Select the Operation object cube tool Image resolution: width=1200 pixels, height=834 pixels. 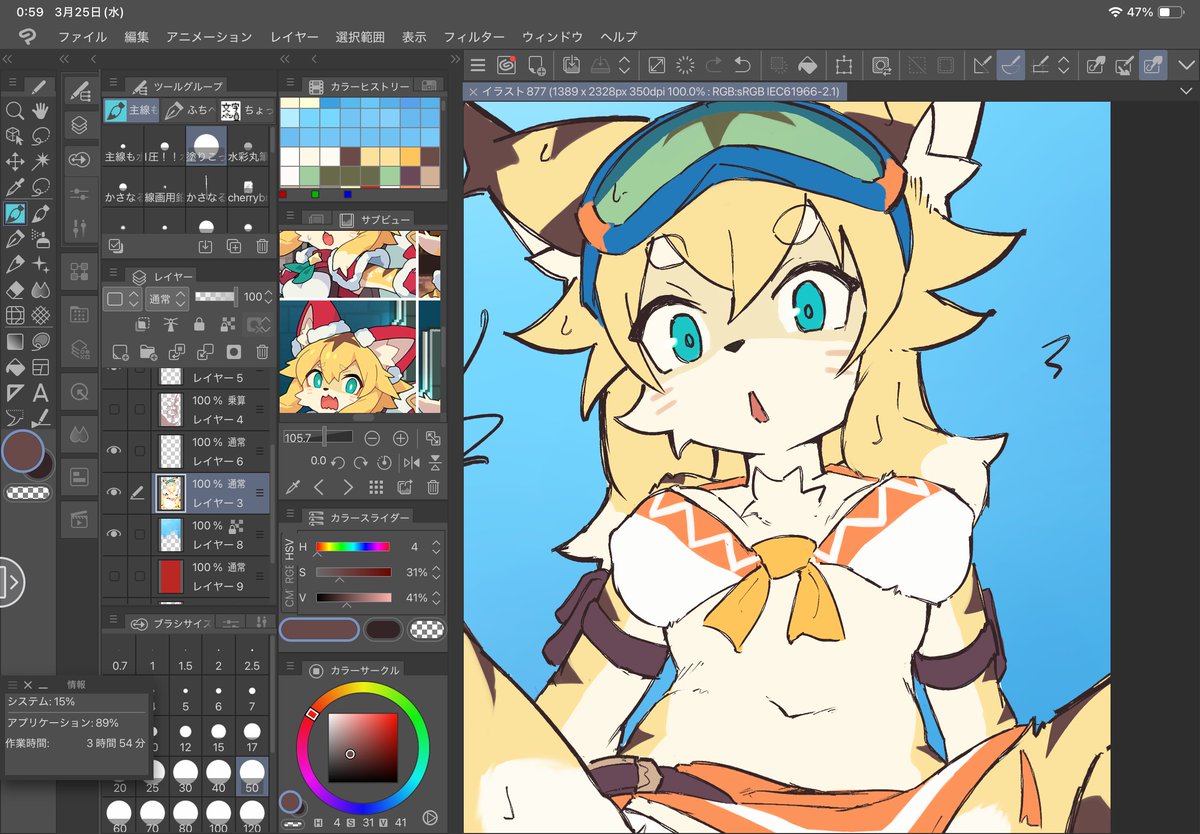click(15, 135)
